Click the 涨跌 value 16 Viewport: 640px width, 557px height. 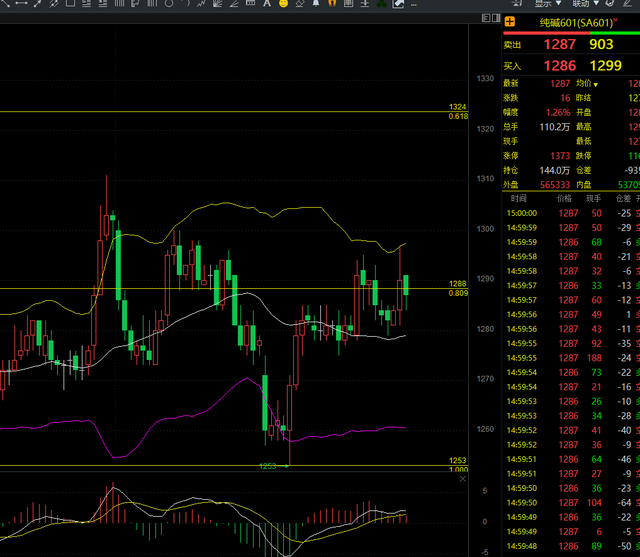pyautogui.click(x=565, y=98)
